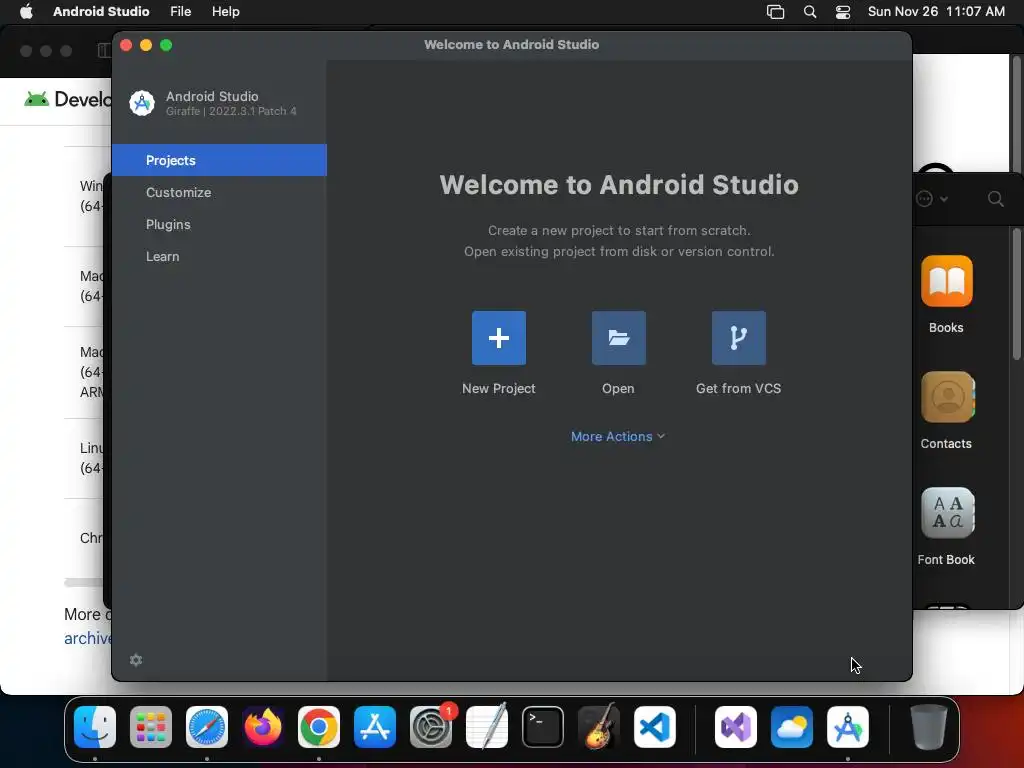
Task: Launch Safari from the Dock
Action: pos(207,726)
